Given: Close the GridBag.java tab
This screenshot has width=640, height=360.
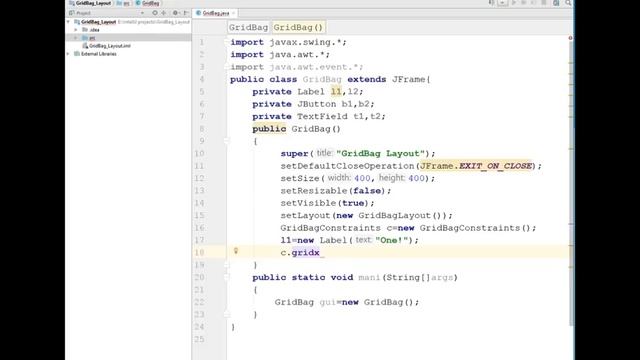Looking at the screenshot, I should pos(234,13).
